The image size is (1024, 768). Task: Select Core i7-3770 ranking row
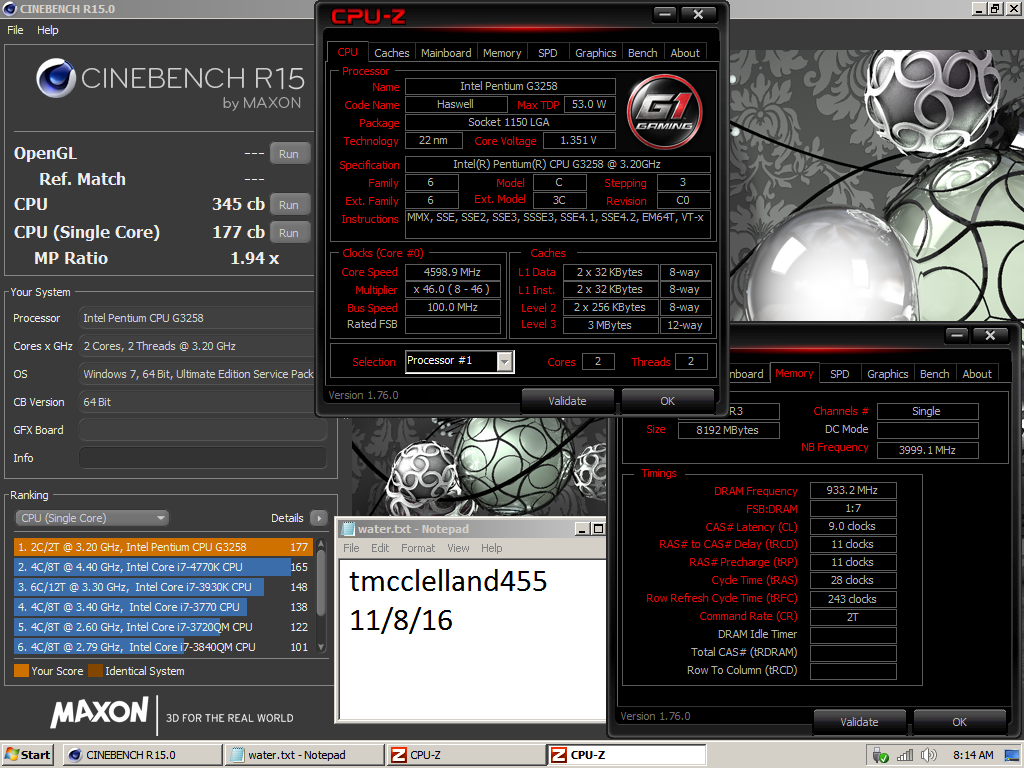163,607
